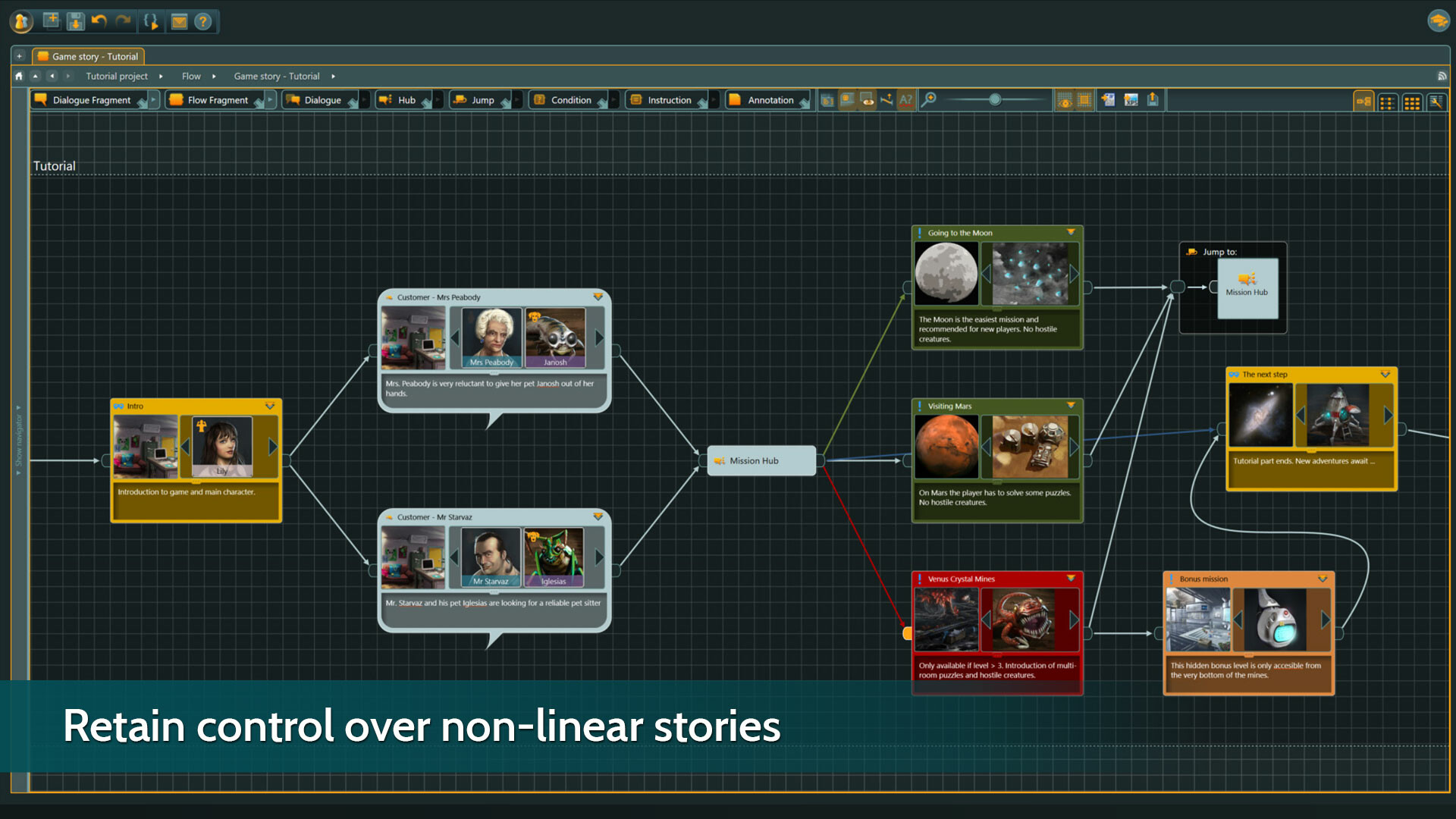Select the Hub node tool
Screen dimensions: 1456x819
(x=403, y=99)
